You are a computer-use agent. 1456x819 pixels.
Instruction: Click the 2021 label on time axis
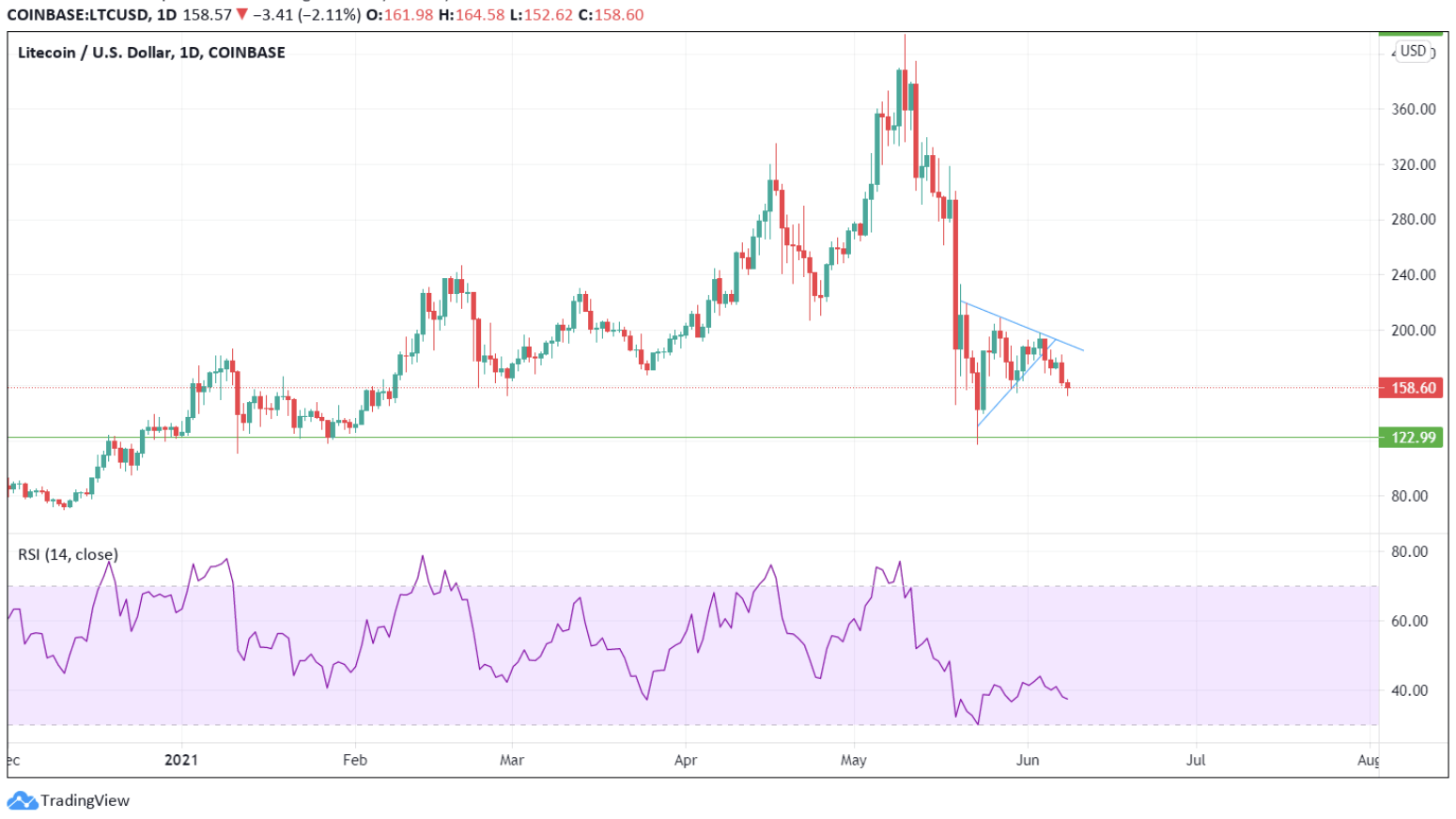(x=181, y=760)
